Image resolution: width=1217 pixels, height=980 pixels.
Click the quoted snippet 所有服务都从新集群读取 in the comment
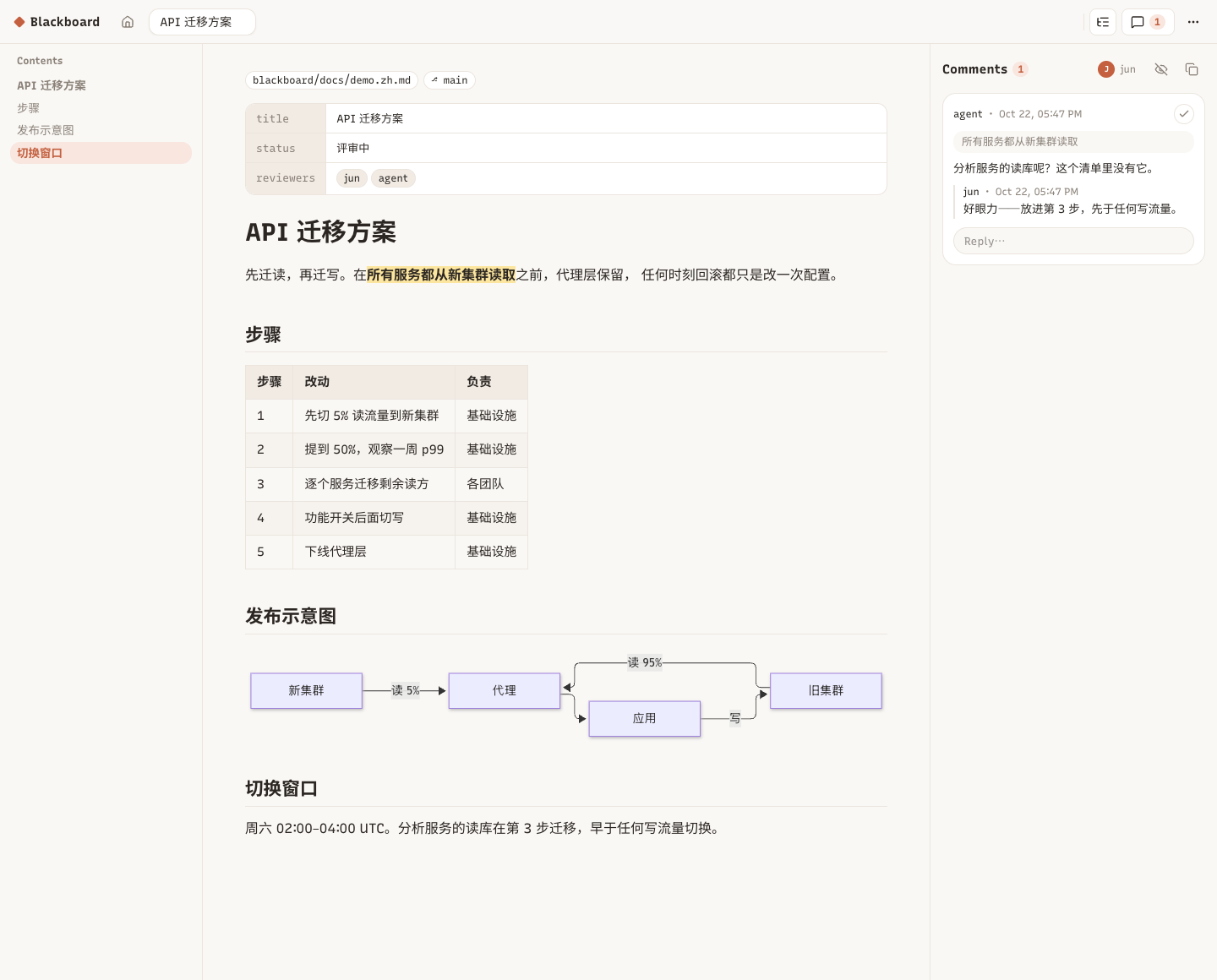click(x=1073, y=142)
